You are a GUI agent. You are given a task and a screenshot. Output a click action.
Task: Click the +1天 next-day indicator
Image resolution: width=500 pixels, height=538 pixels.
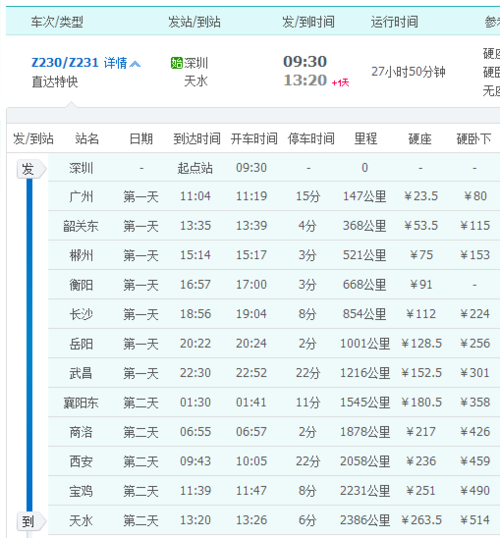(340, 83)
